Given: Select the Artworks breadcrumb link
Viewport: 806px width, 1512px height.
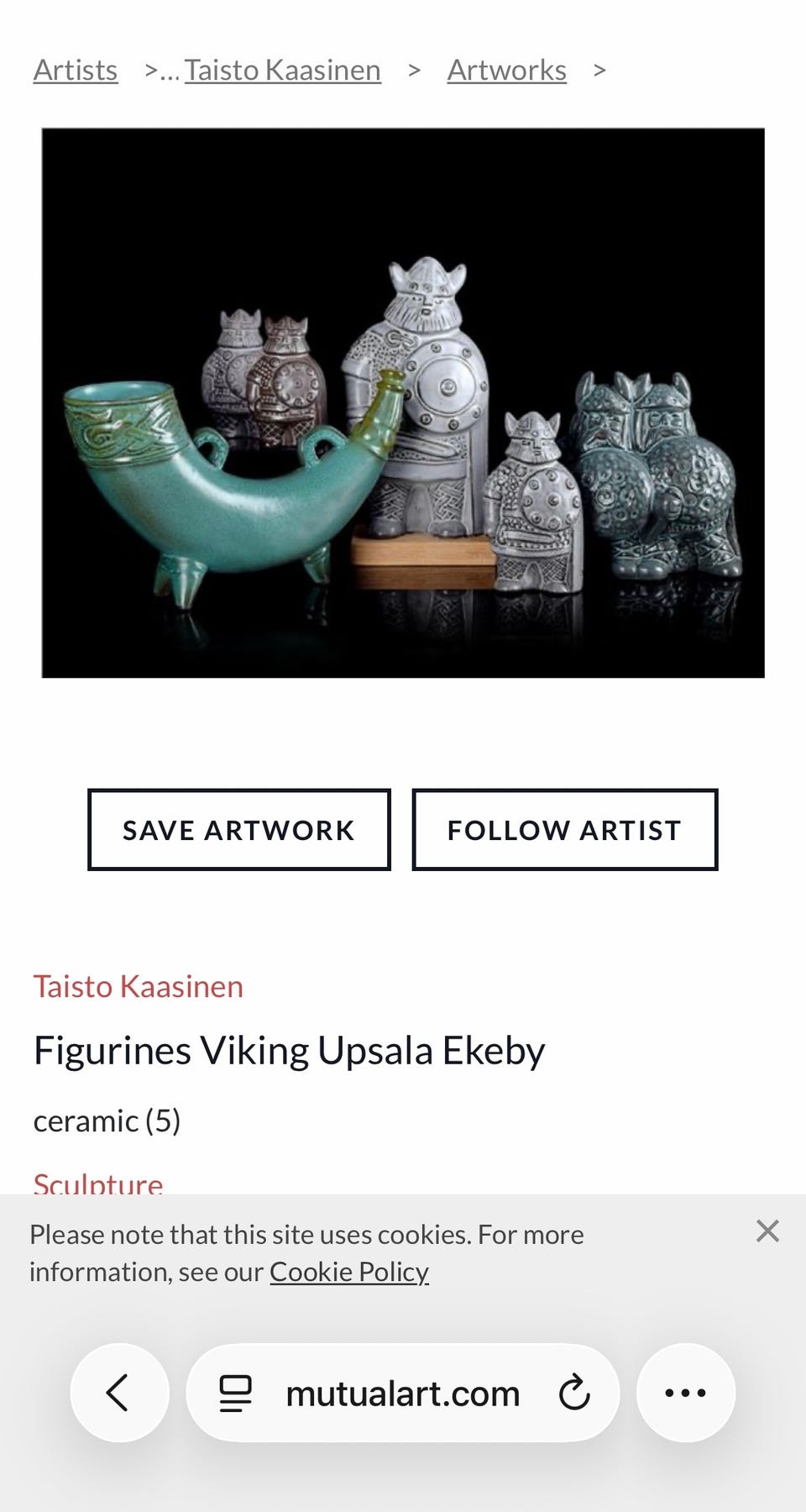Looking at the screenshot, I should tap(507, 70).
